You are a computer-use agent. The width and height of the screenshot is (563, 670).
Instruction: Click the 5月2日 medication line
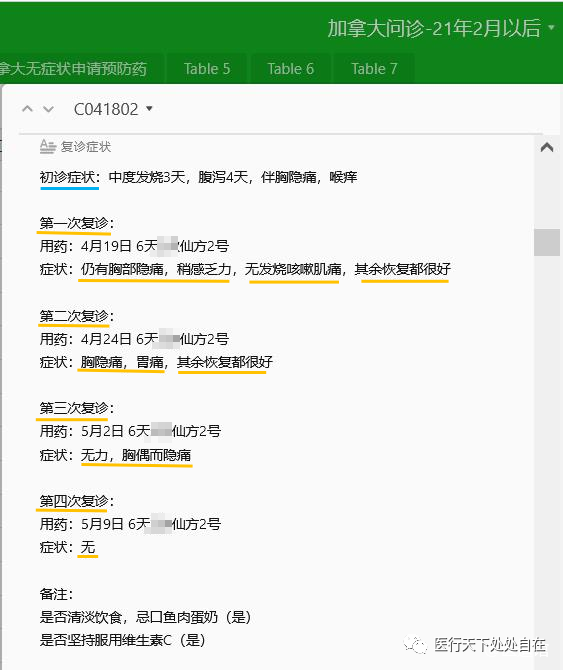tap(130, 431)
